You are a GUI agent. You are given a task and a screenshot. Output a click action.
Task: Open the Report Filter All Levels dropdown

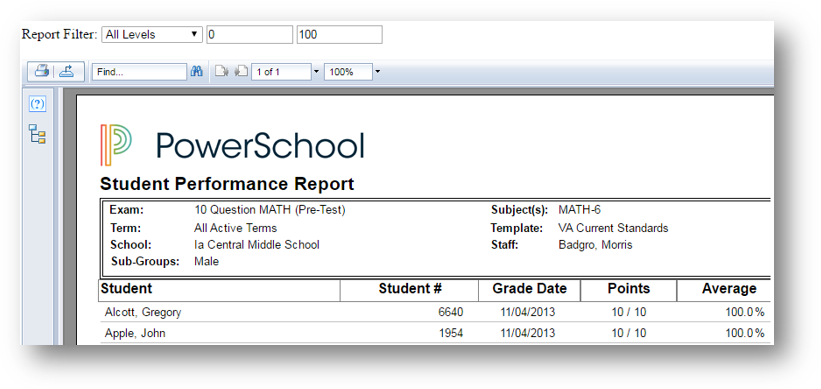(152, 35)
